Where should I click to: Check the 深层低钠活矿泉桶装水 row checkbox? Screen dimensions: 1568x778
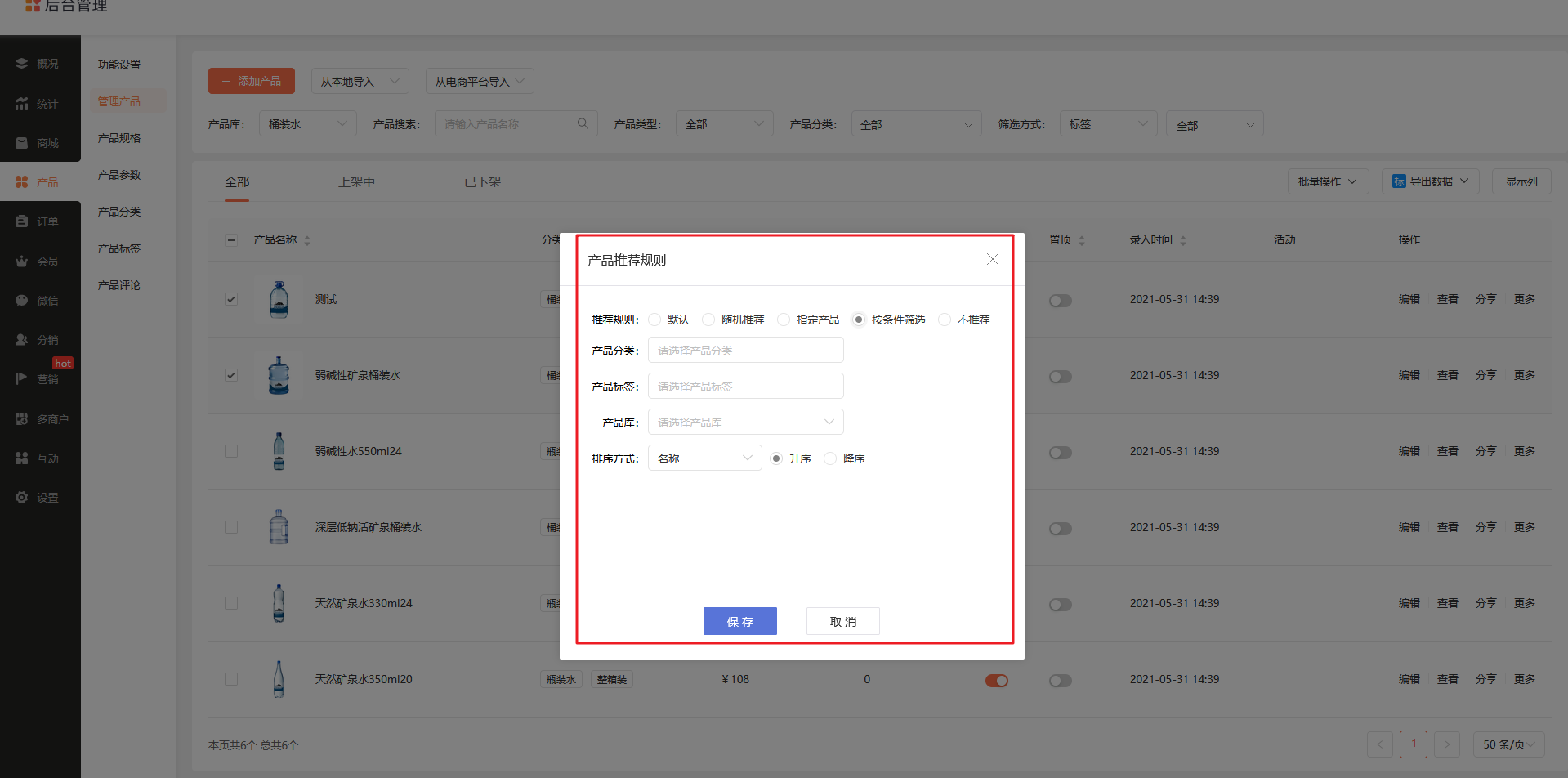pos(231,527)
